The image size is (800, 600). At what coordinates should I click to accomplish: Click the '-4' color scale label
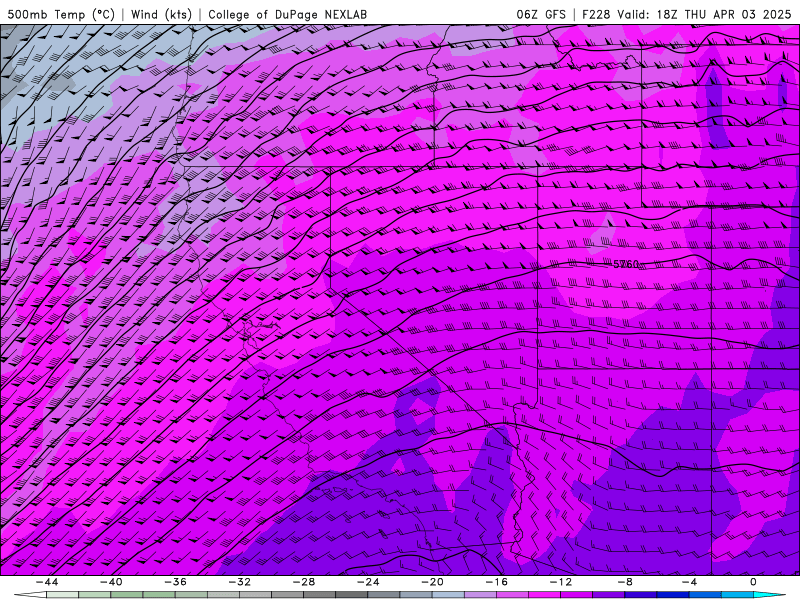pos(690,582)
